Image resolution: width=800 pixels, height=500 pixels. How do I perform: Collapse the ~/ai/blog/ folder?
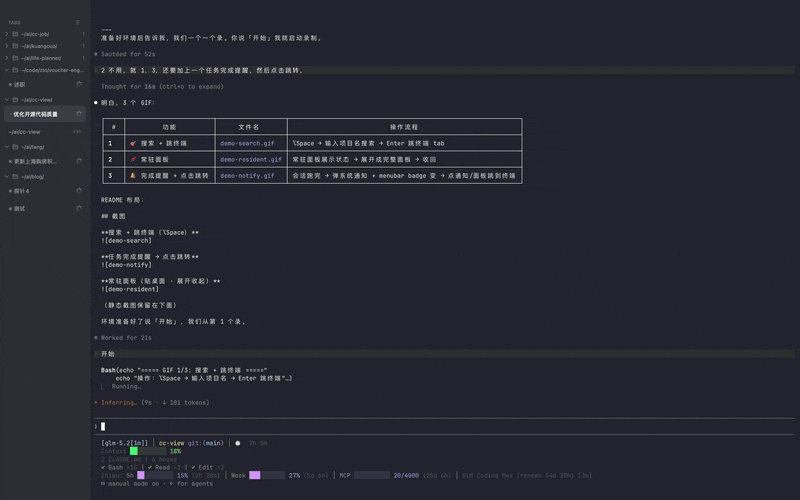click(x=7, y=177)
